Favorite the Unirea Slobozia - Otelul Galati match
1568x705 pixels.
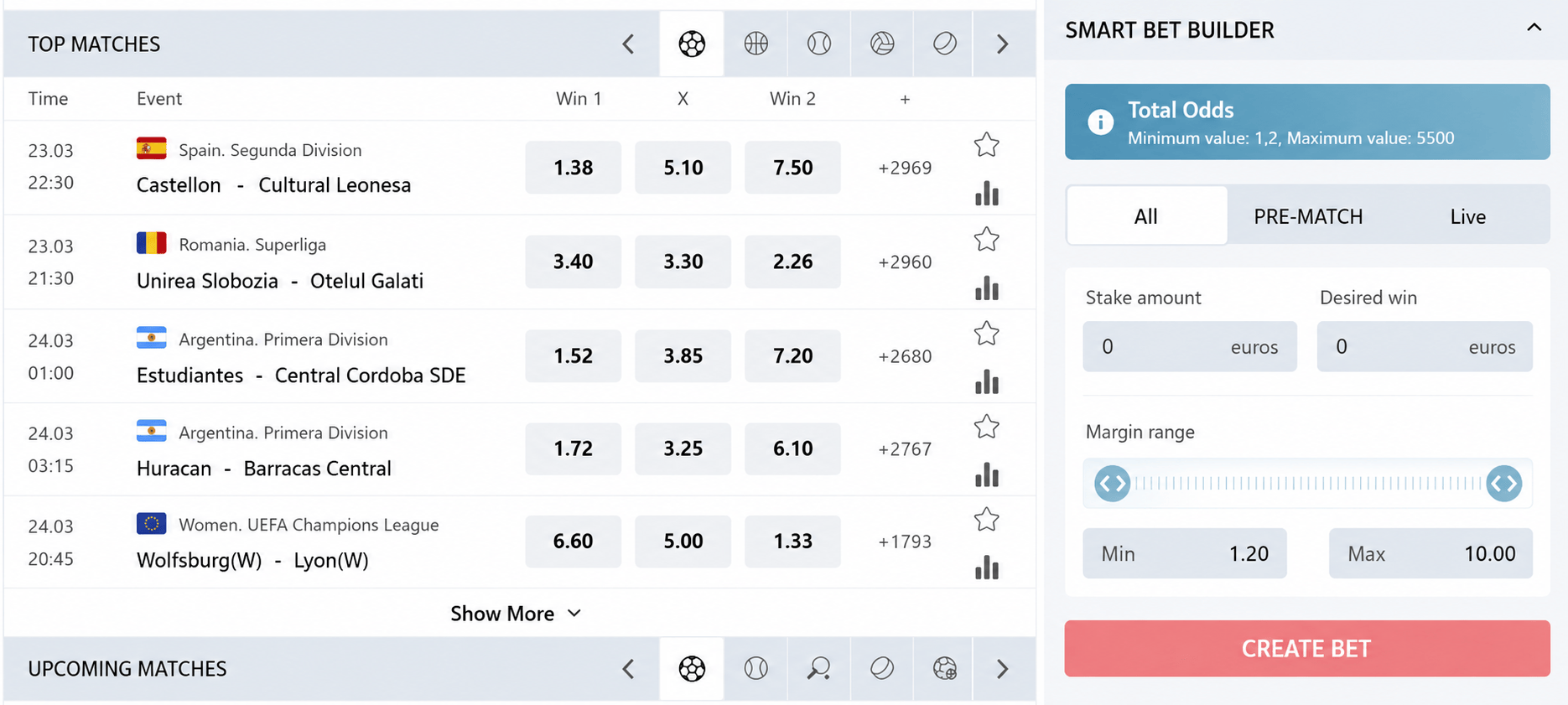coord(987,240)
